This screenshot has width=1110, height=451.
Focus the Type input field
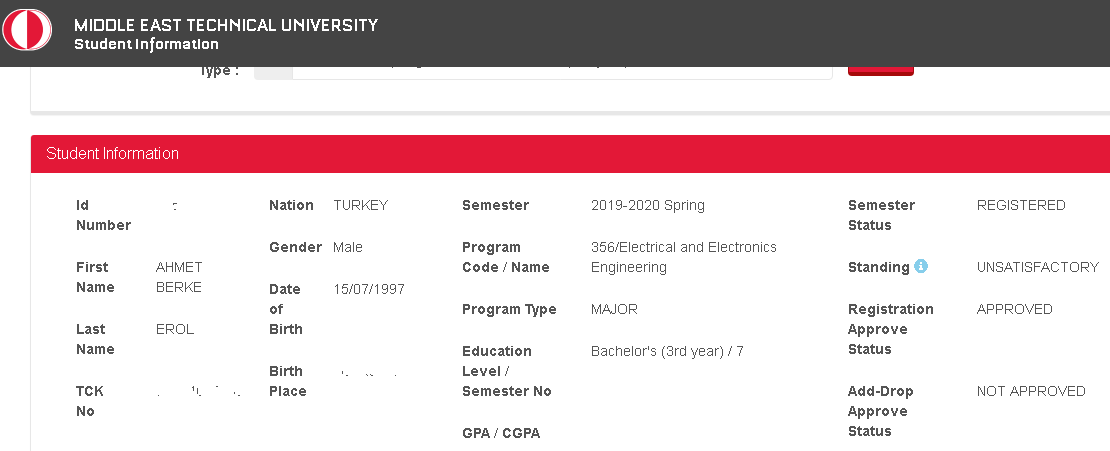(x=543, y=72)
